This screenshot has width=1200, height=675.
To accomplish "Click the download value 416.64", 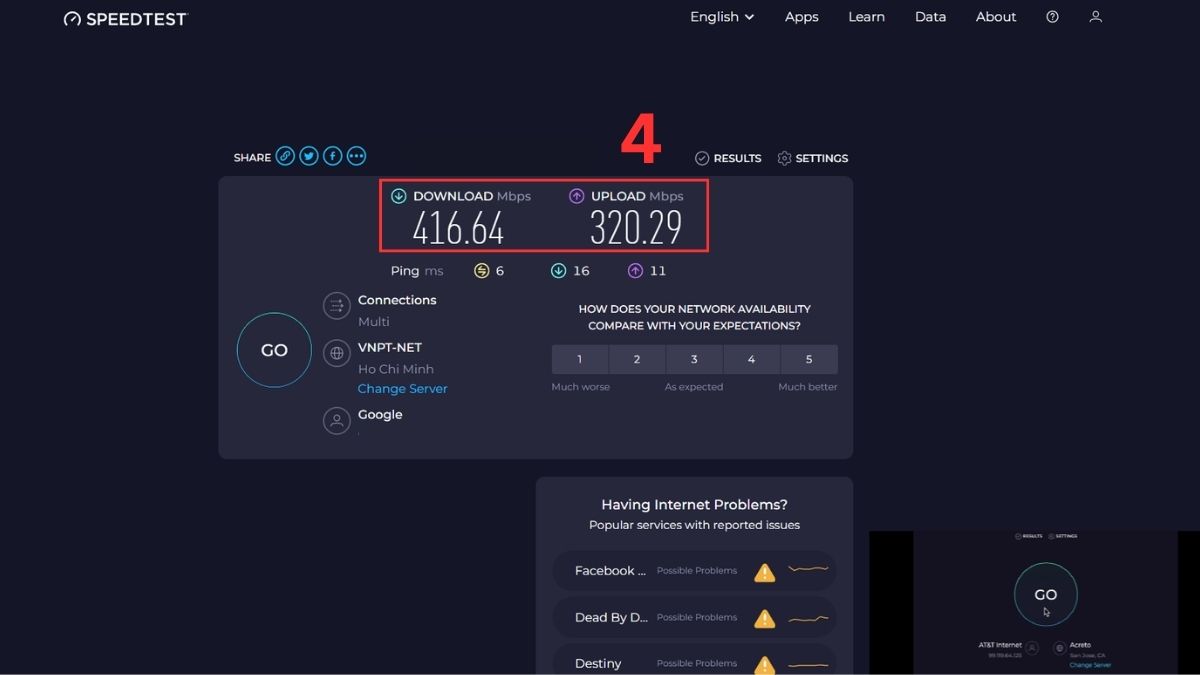I will pos(458,229).
